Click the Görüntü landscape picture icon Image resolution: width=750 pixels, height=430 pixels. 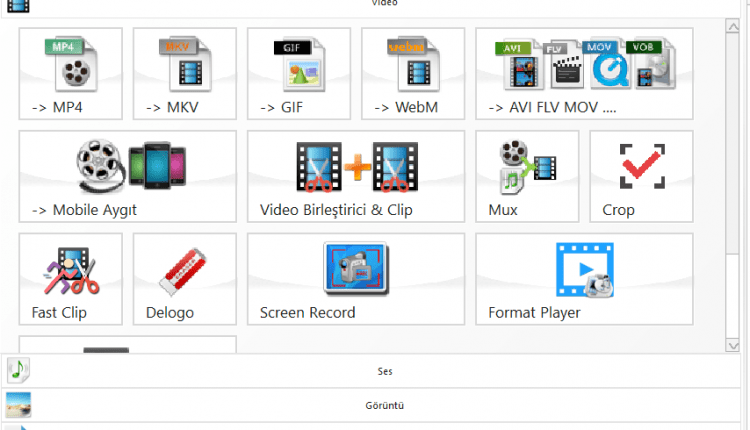coord(18,405)
